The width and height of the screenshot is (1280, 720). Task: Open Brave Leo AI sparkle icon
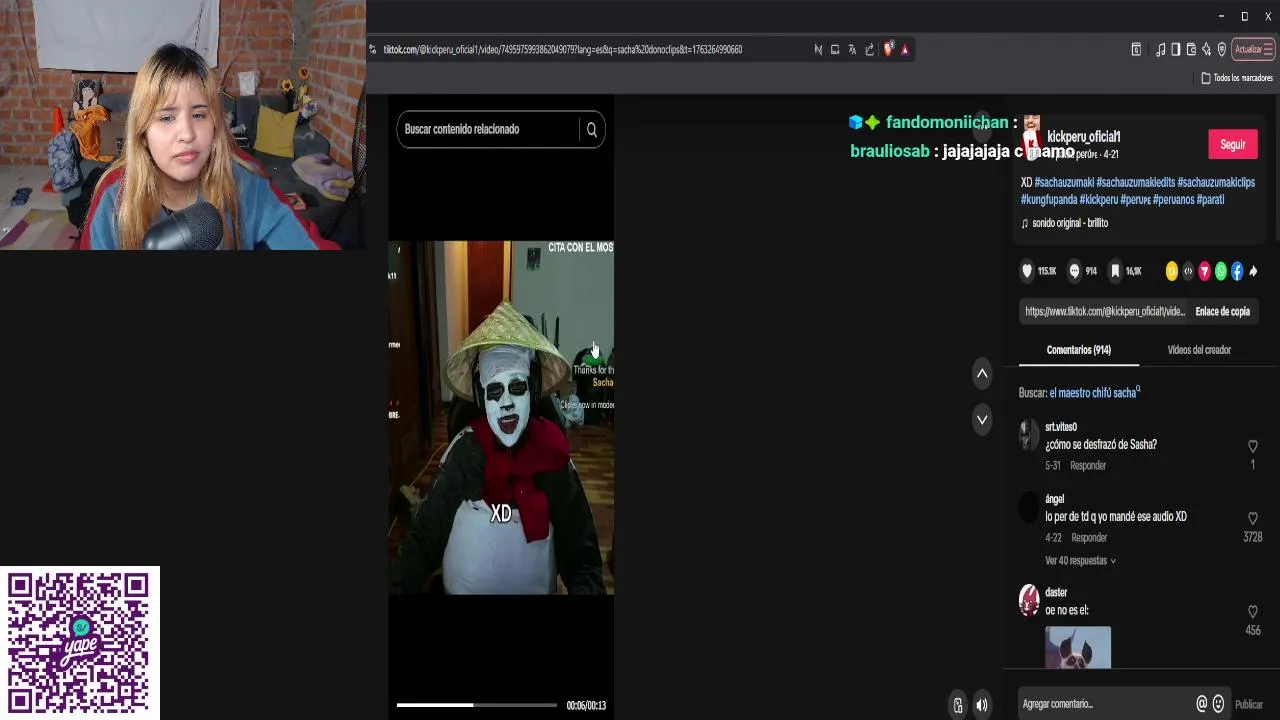click(1206, 49)
